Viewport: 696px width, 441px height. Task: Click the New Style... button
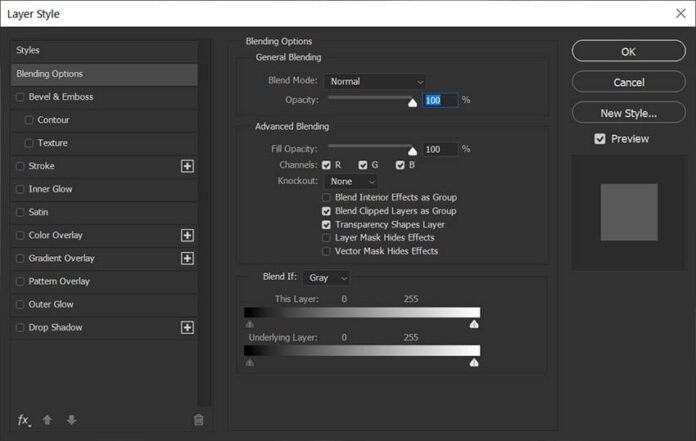(x=629, y=113)
